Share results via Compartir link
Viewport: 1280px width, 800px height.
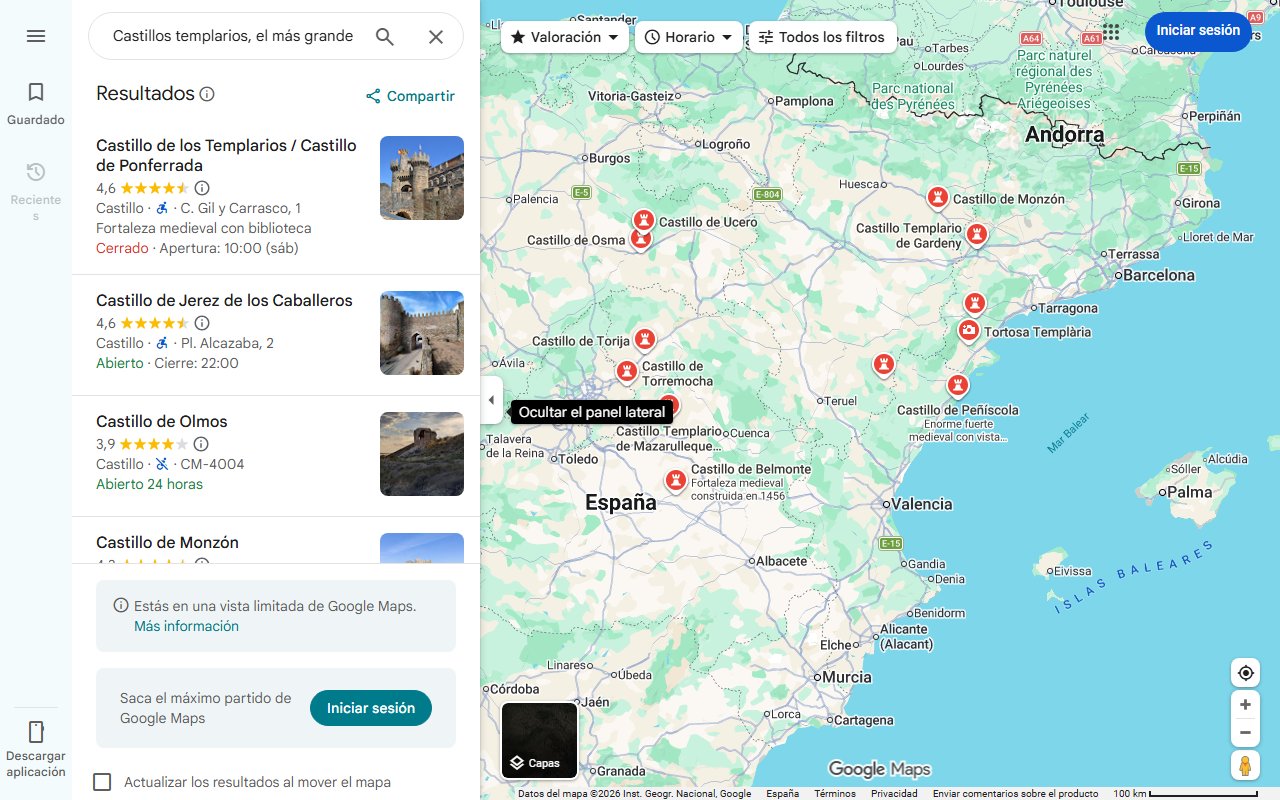pyautogui.click(x=410, y=95)
